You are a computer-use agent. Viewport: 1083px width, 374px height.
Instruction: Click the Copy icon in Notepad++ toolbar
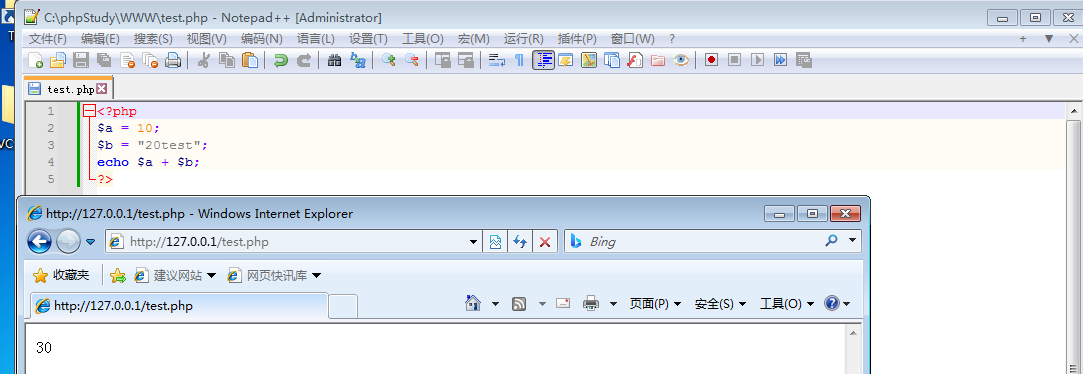(x=227, y=60)
